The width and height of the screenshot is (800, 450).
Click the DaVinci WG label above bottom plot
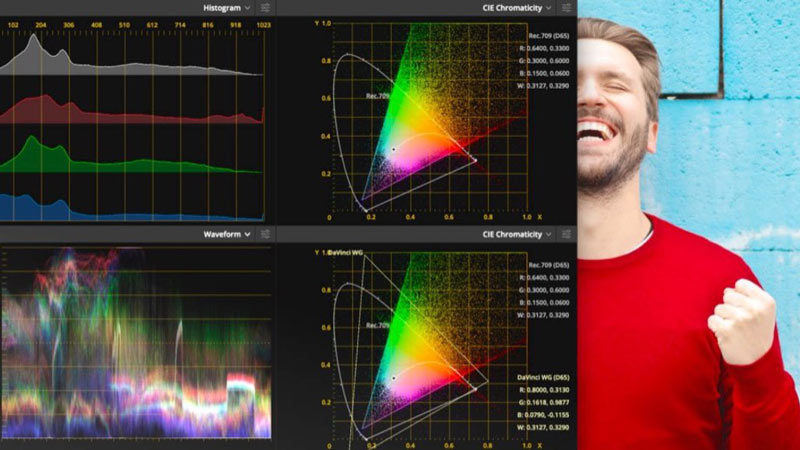[344, 252]
